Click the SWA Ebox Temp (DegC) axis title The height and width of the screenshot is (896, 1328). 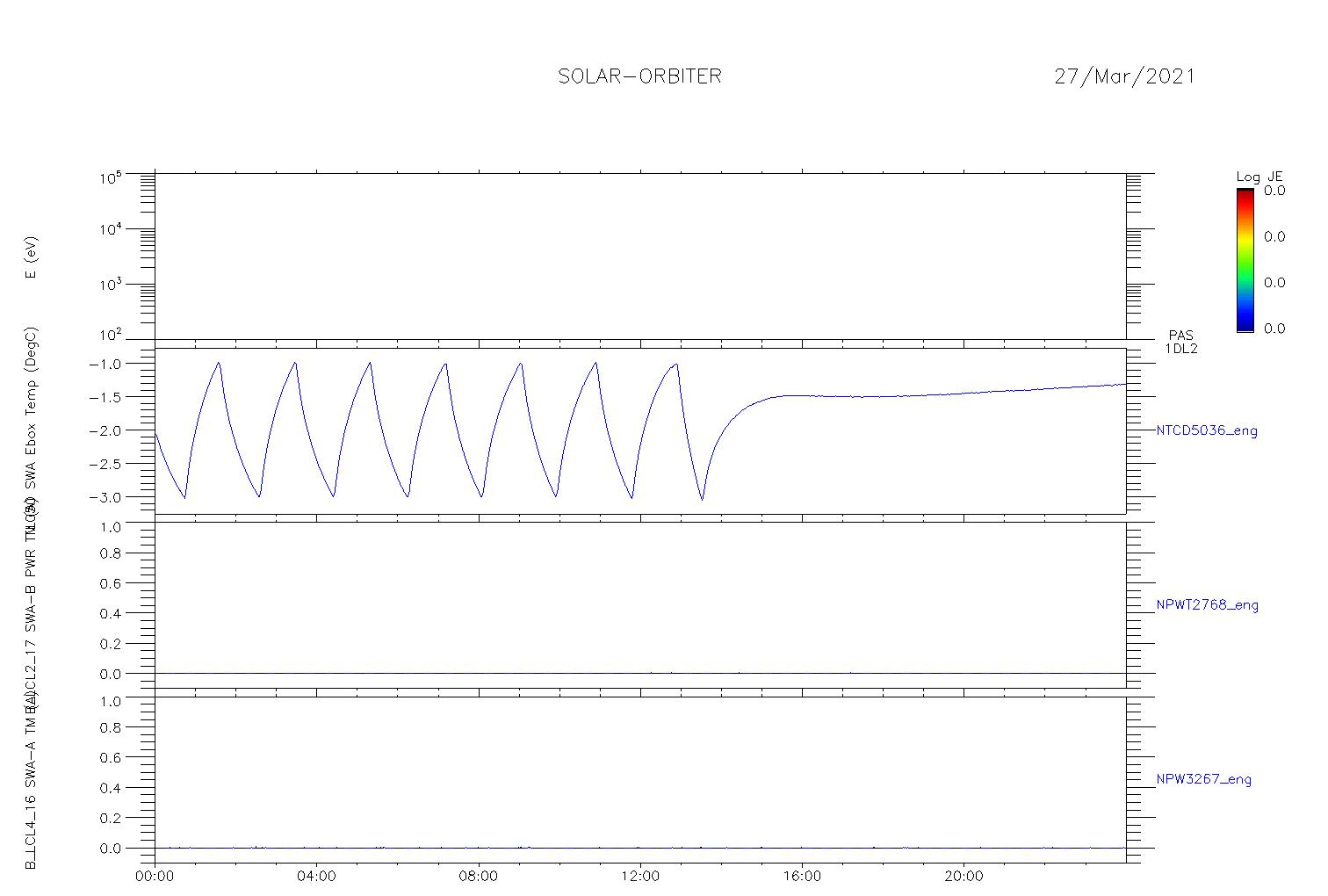[x=32, y=407]
